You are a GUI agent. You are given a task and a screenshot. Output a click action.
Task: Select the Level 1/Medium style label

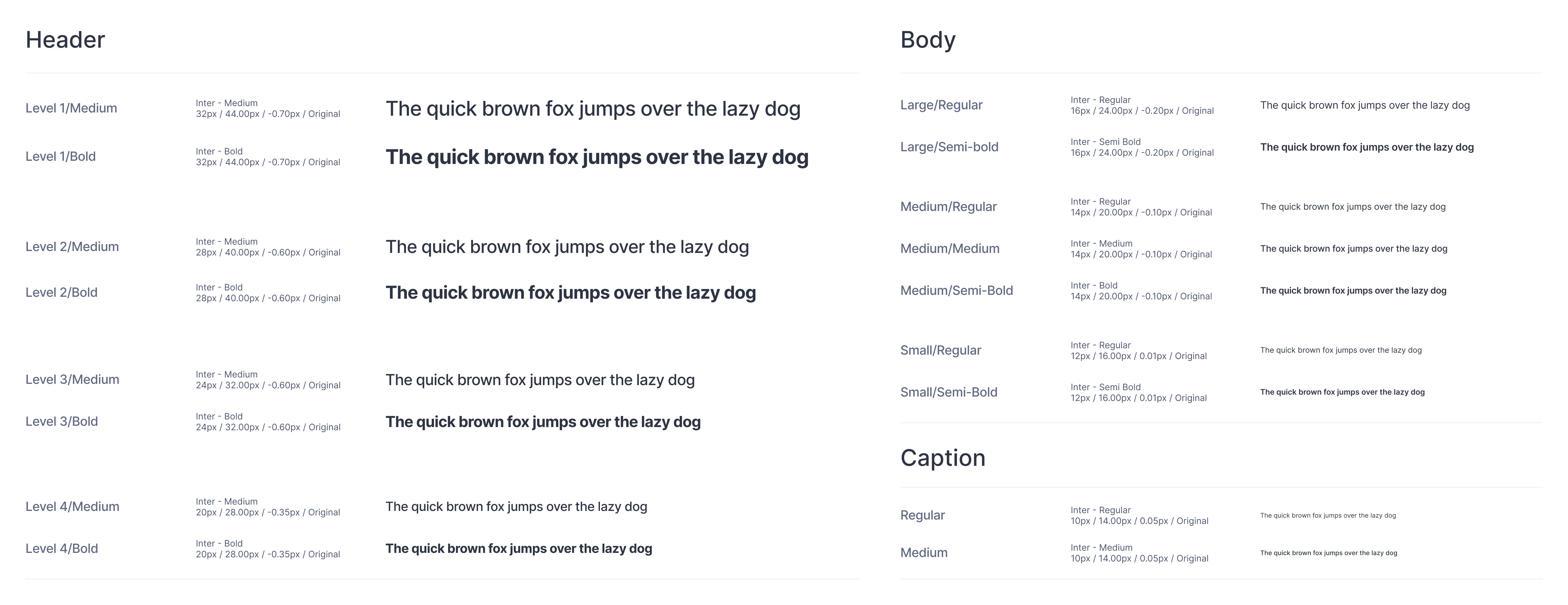coord(71,108)
